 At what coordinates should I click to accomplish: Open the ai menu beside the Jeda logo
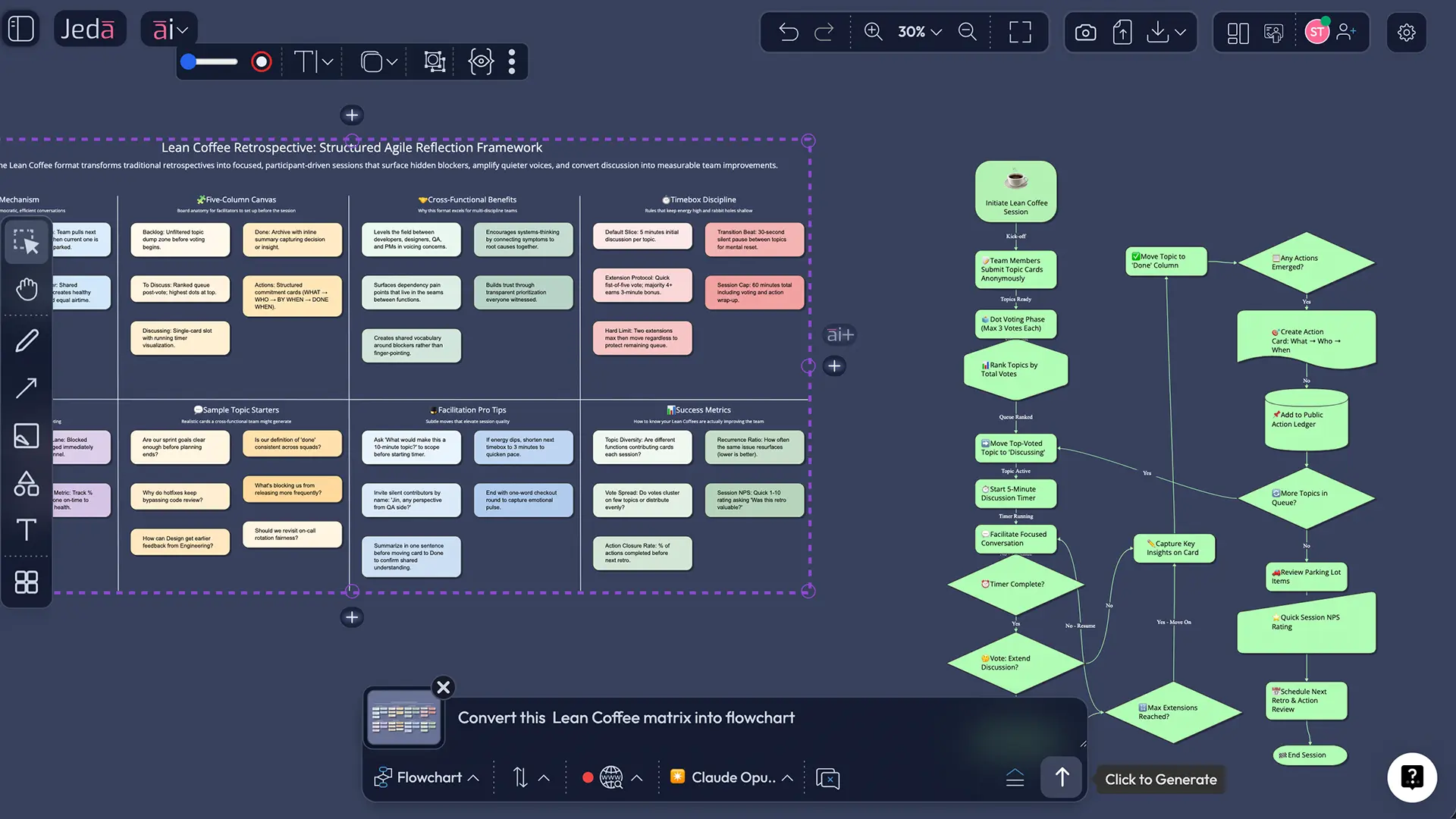(168, 28)
